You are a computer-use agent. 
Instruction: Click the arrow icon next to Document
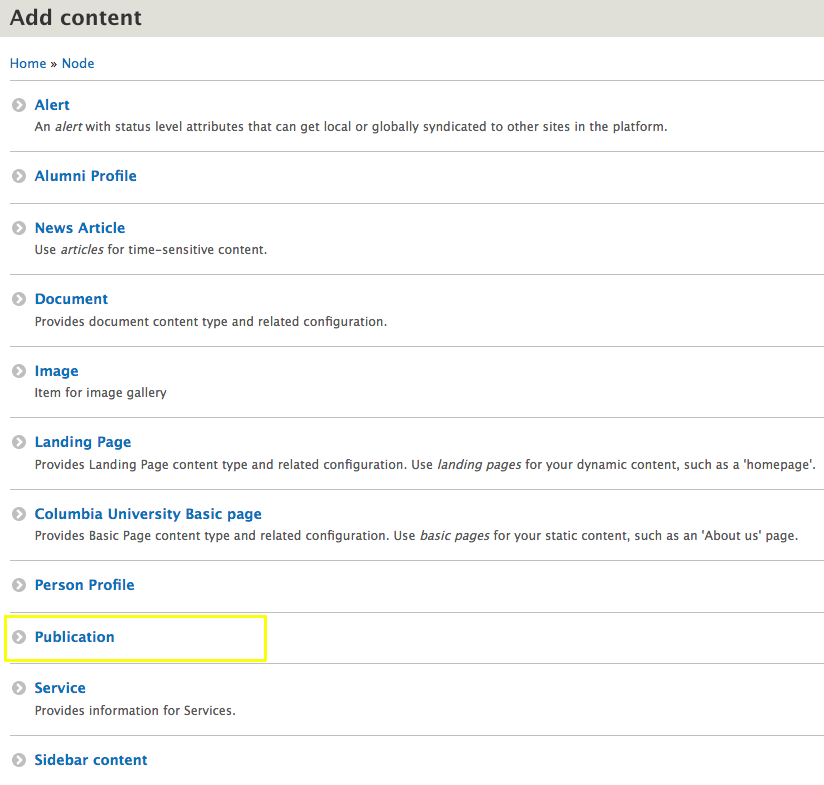[x=18, y=298]
